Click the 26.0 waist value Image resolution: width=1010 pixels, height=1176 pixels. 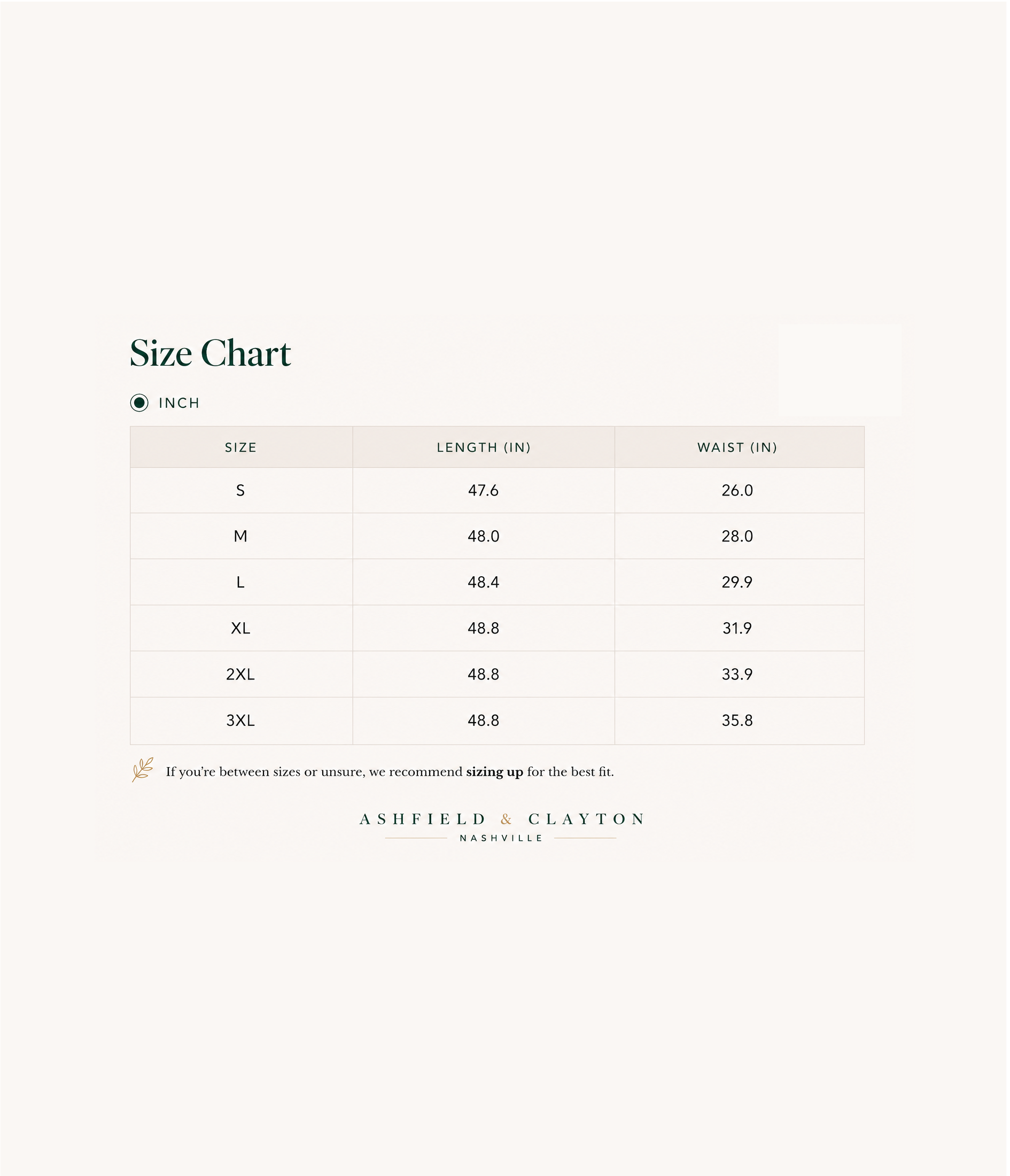[737, 490]
